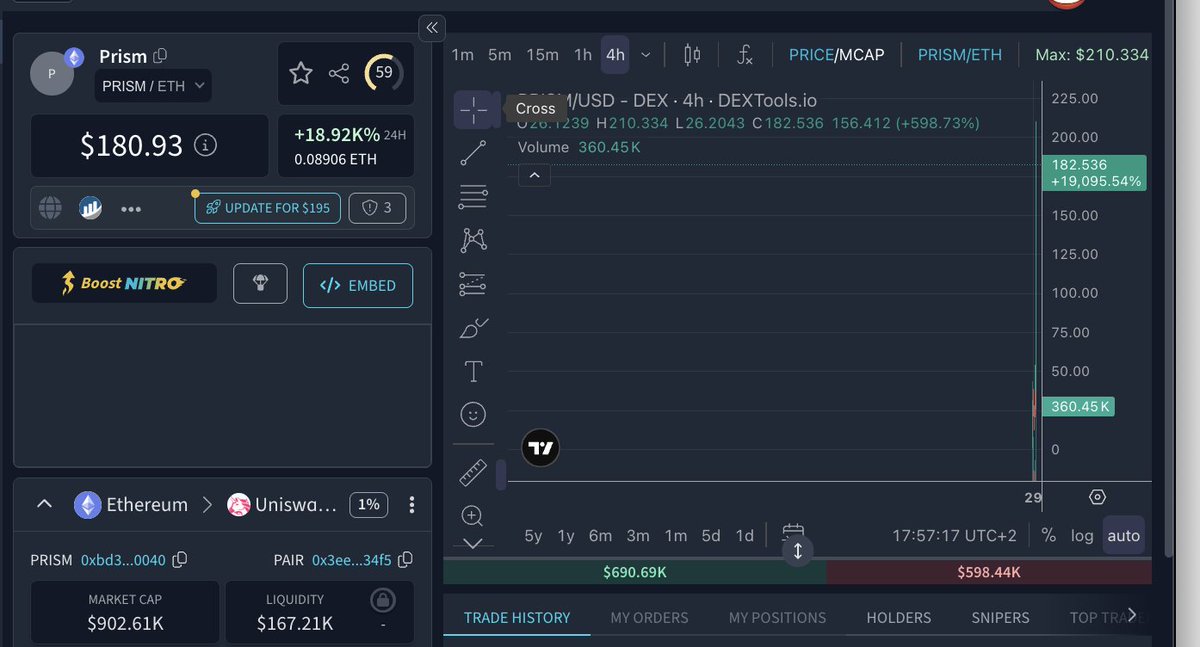Open the Fibonacci retracement tool
The width and height of the screenshot is (1200, 647).
473,197
